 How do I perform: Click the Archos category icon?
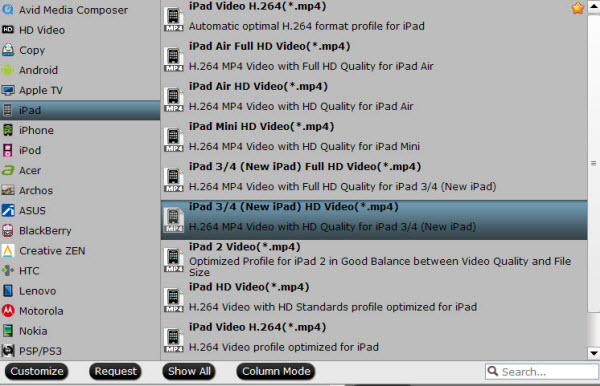click(8, 190)
